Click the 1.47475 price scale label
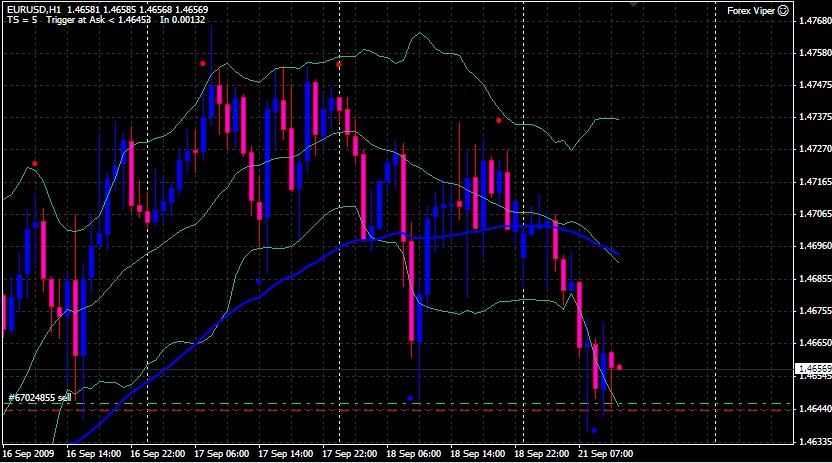Screen dimensions: 832x463 (815, 85)
